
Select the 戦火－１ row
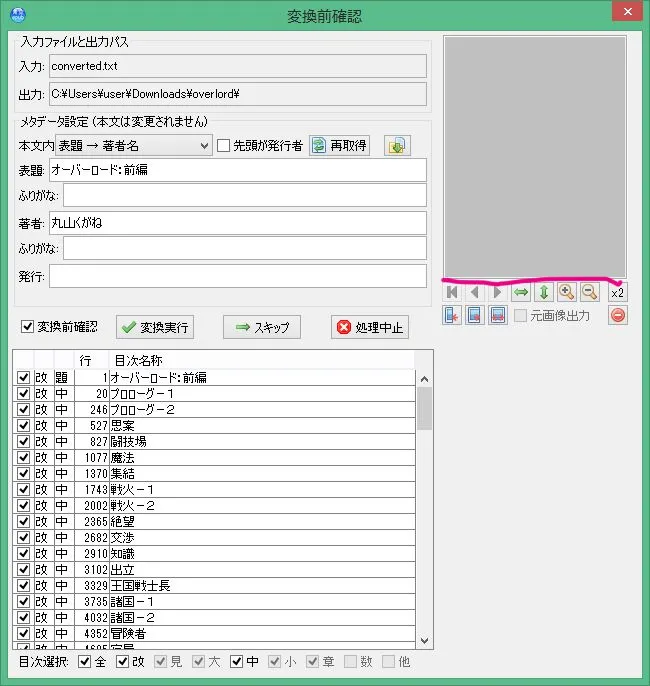coord(214,490)
